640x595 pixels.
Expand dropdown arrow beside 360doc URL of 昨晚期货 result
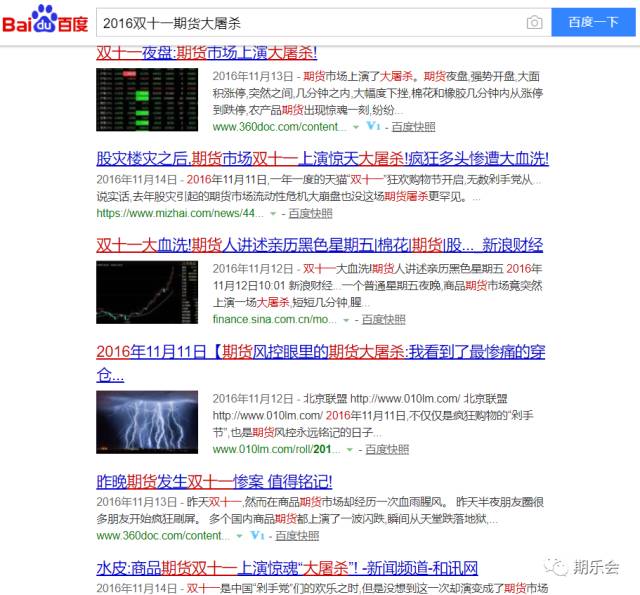click(240, 536)
